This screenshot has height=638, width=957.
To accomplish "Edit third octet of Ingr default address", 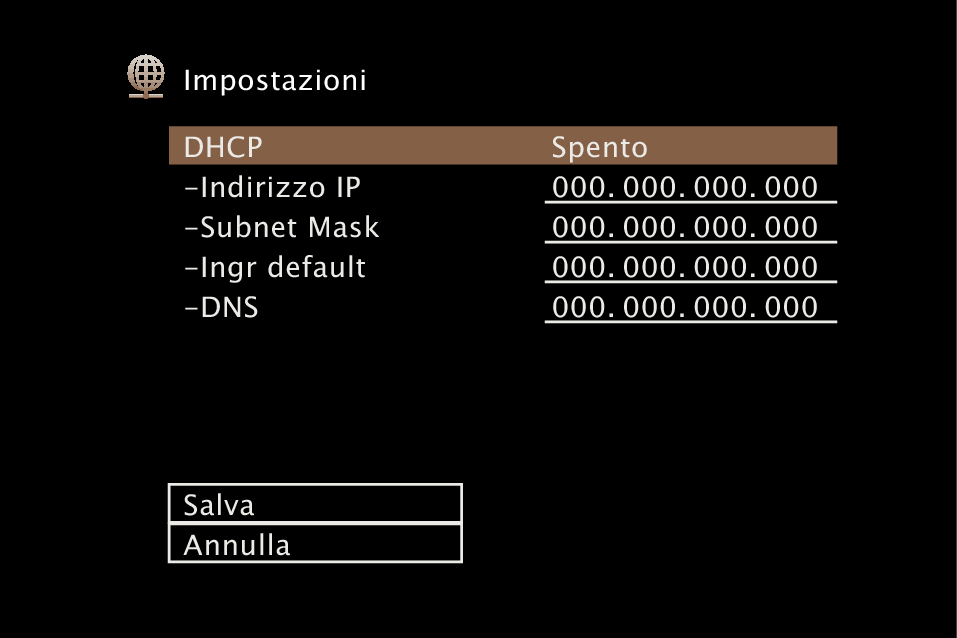I will 721,267.
